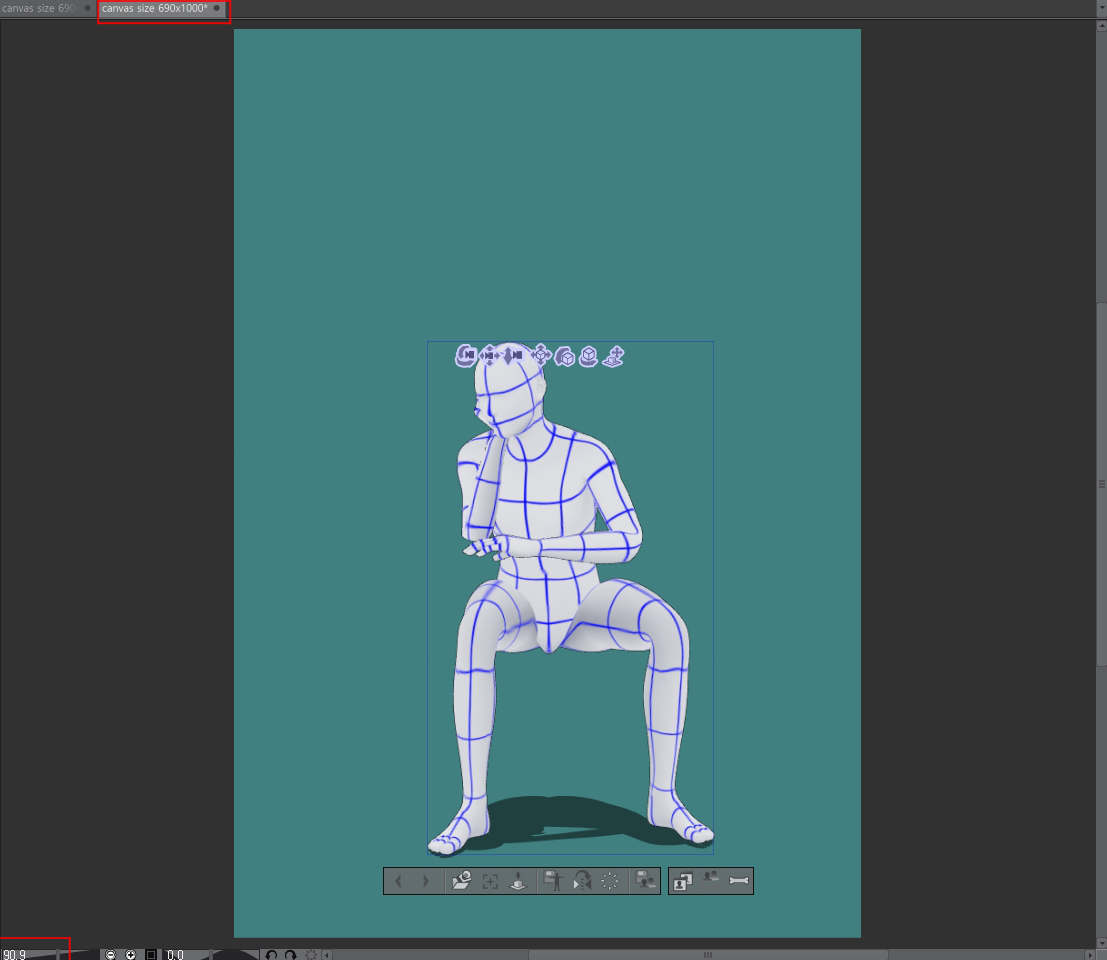Click register full body pose icon
The image size is (1107, 960).
[554, 881]
